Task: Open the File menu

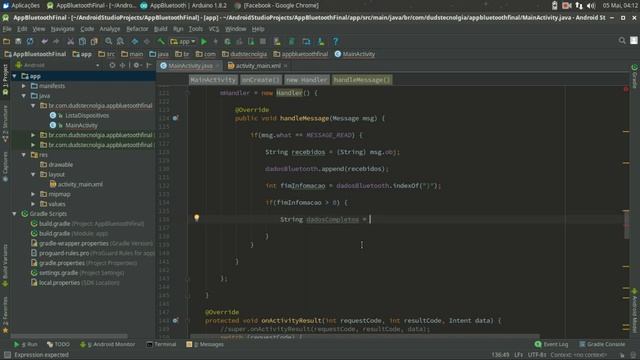Action: [x=7, y=29]
